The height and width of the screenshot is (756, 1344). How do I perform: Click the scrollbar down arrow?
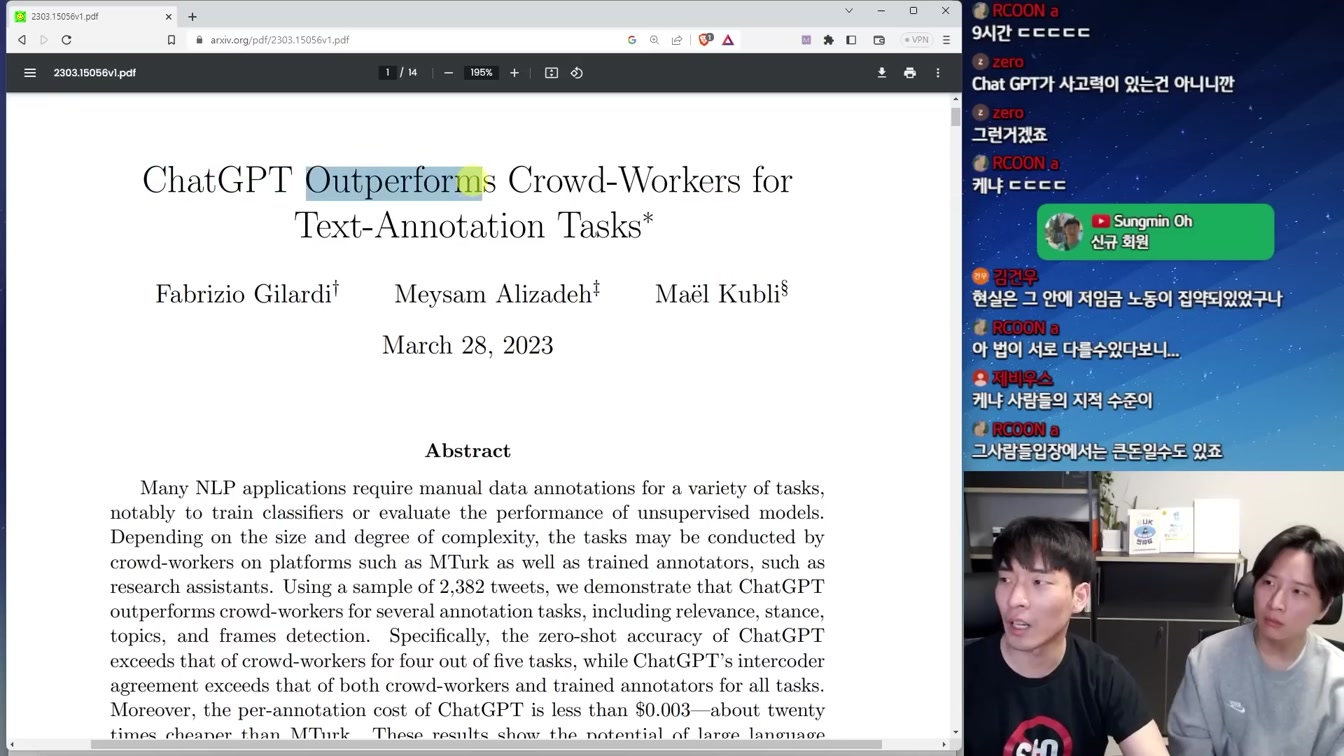coord(955,733)
